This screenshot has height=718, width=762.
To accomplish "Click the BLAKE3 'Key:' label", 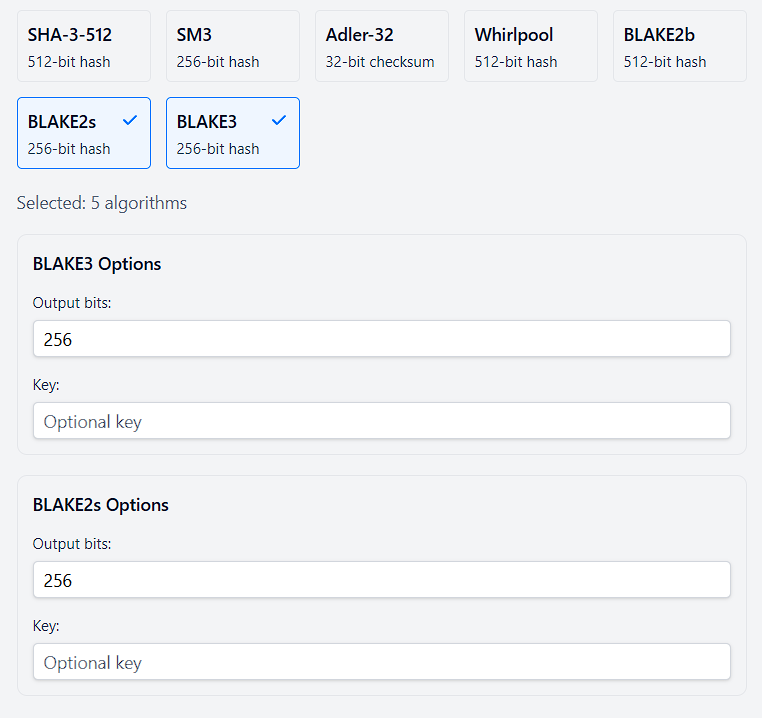I will tap(46, 385).
